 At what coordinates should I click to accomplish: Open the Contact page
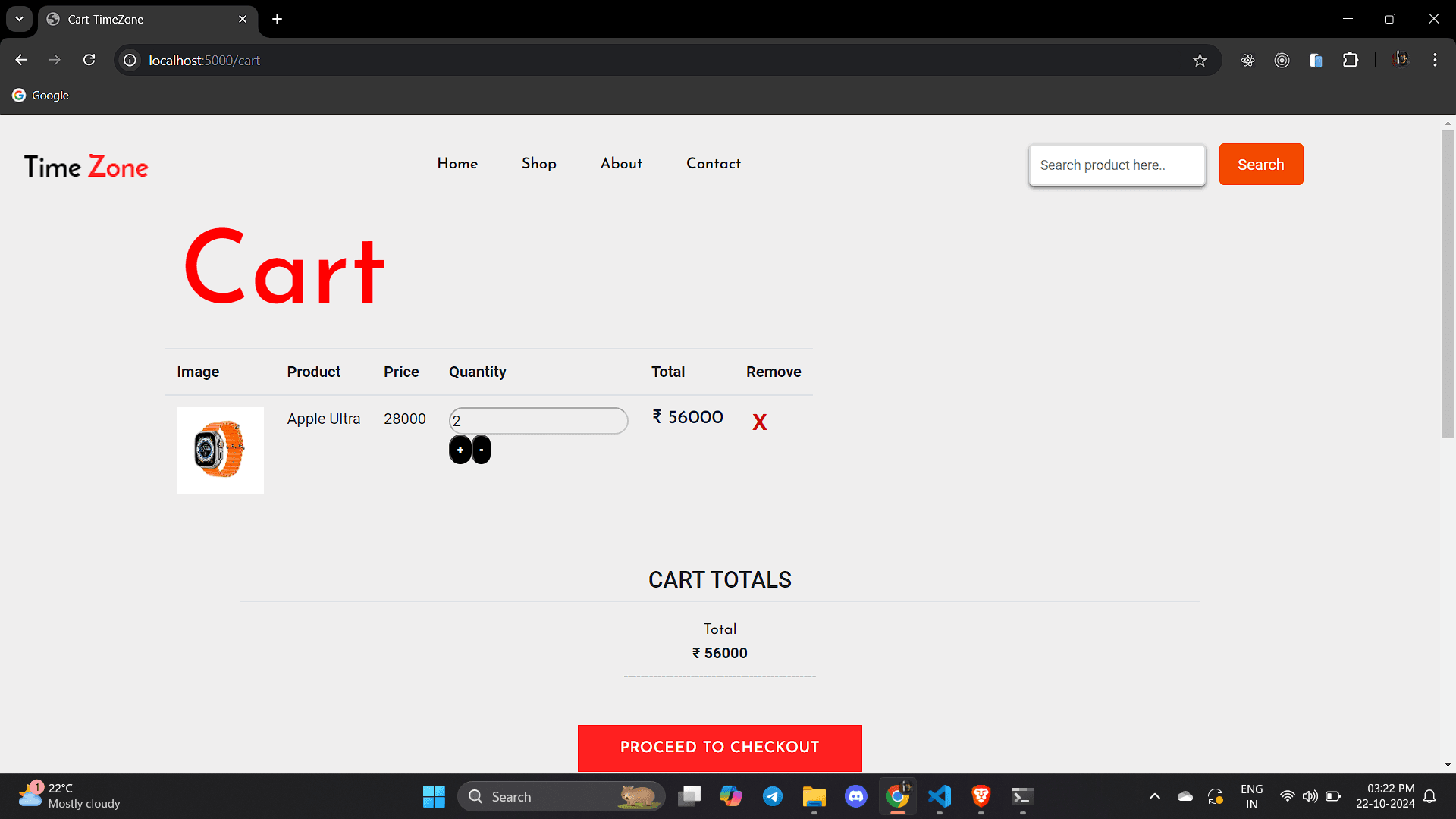pos(714,163)
